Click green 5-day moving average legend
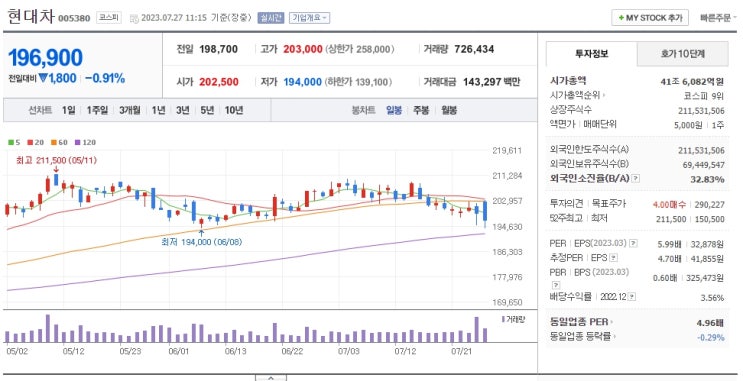 point(14,142)
